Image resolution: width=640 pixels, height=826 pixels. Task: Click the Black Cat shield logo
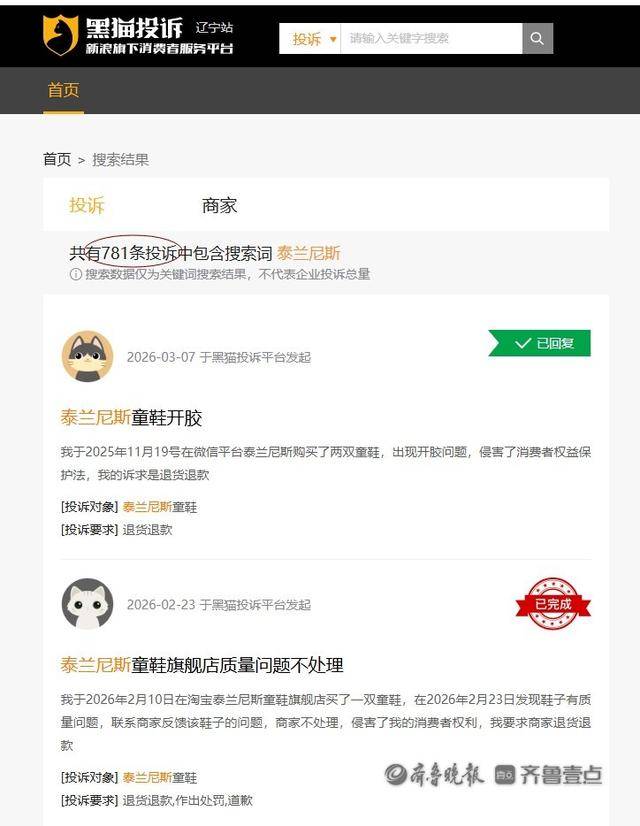click(60, 35)
